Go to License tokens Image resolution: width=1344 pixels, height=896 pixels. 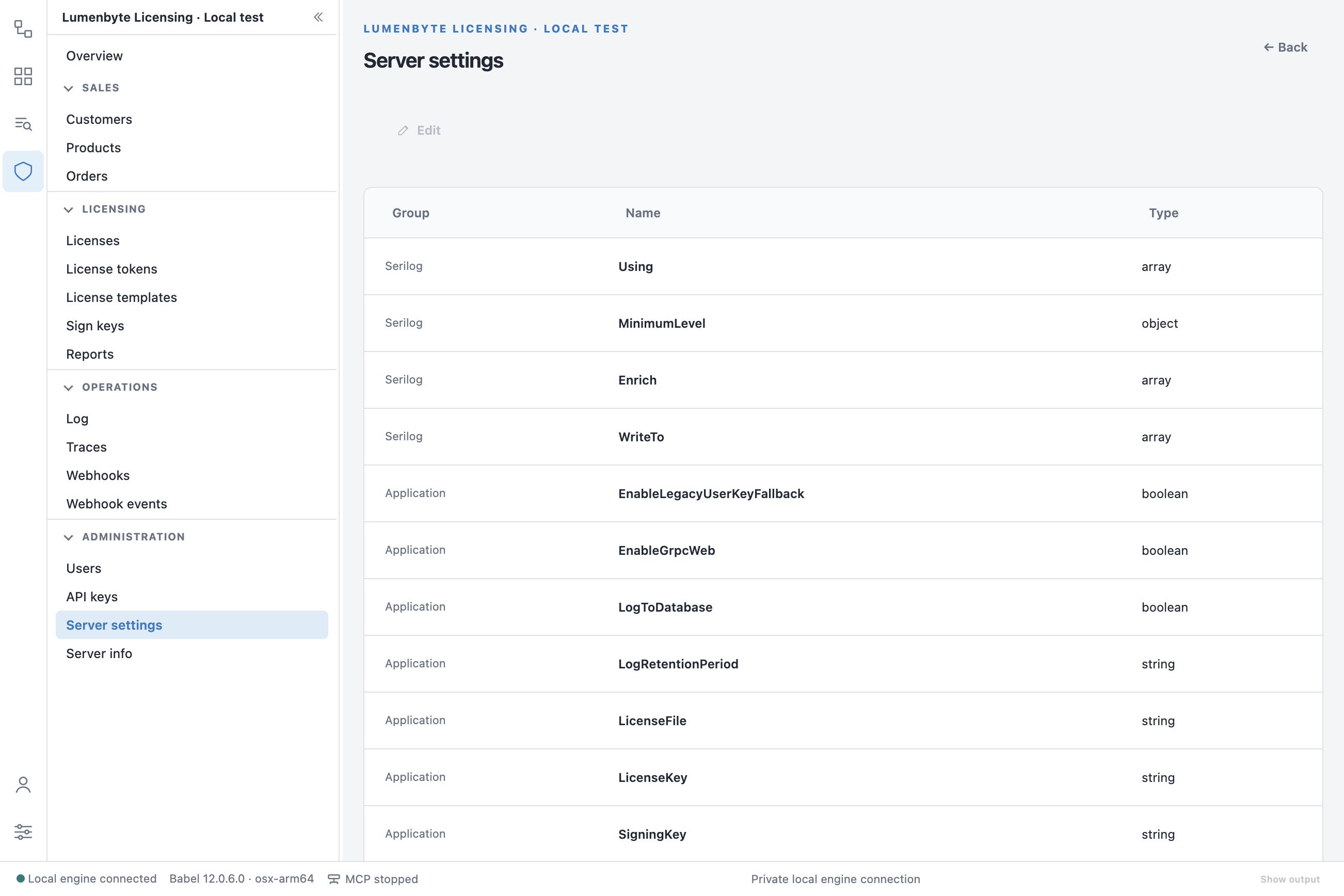(x=192, y=269)
